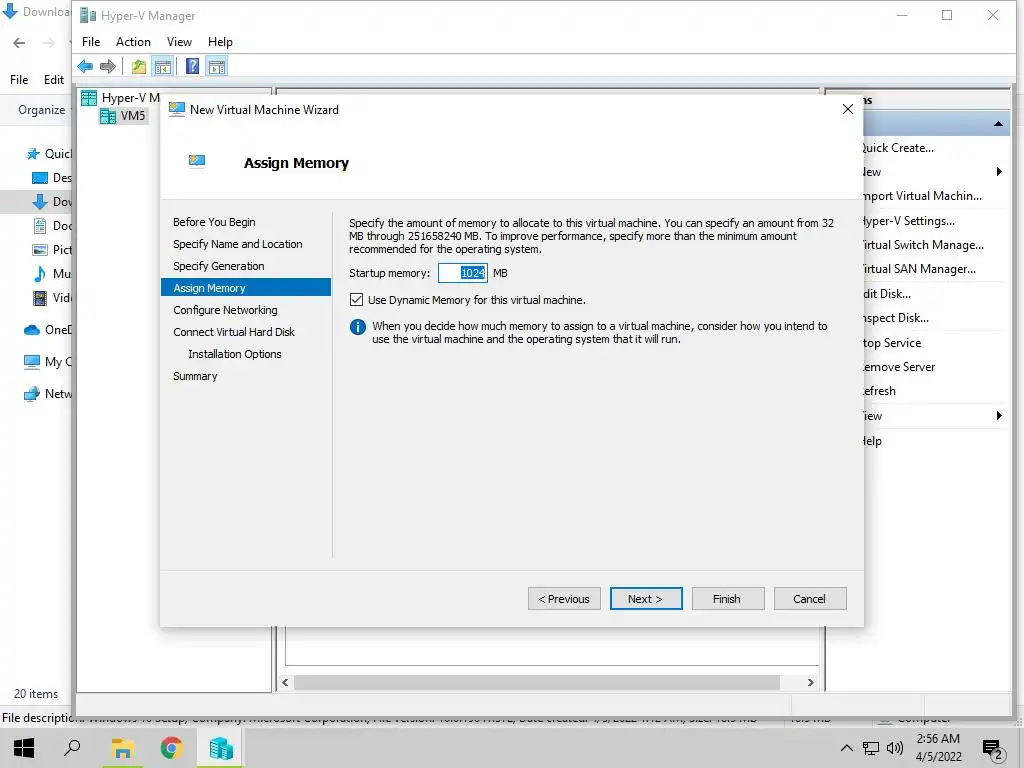
Task: Select the VM5 server icon in tree
Action: tap(108, 116)
